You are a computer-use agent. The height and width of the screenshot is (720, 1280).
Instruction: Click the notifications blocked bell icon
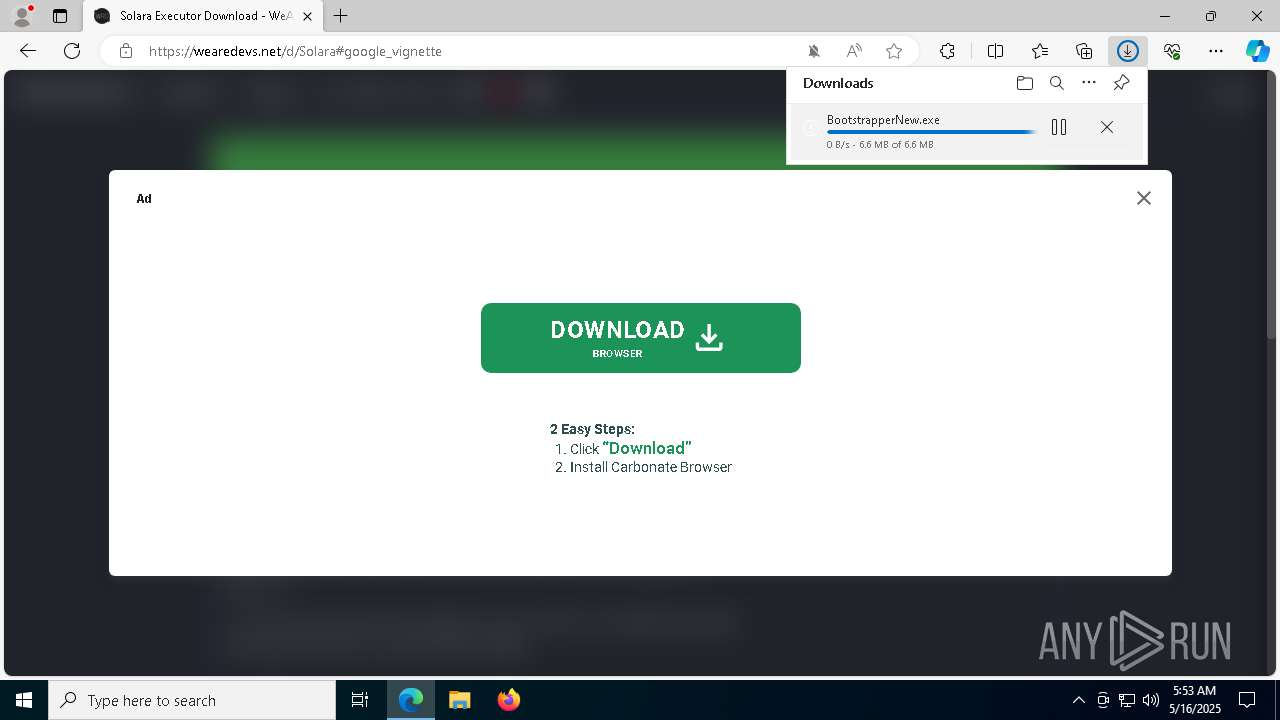tap(814, 51)
